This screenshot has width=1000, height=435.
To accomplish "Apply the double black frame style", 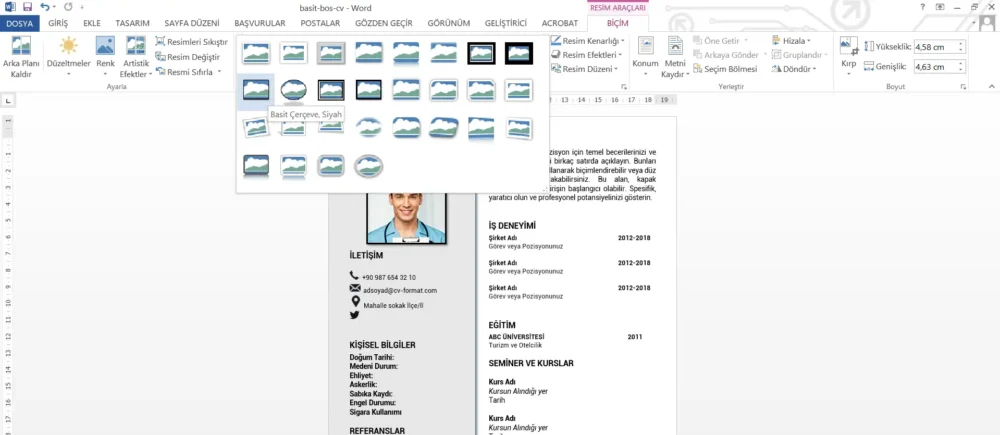I will 482,53.
